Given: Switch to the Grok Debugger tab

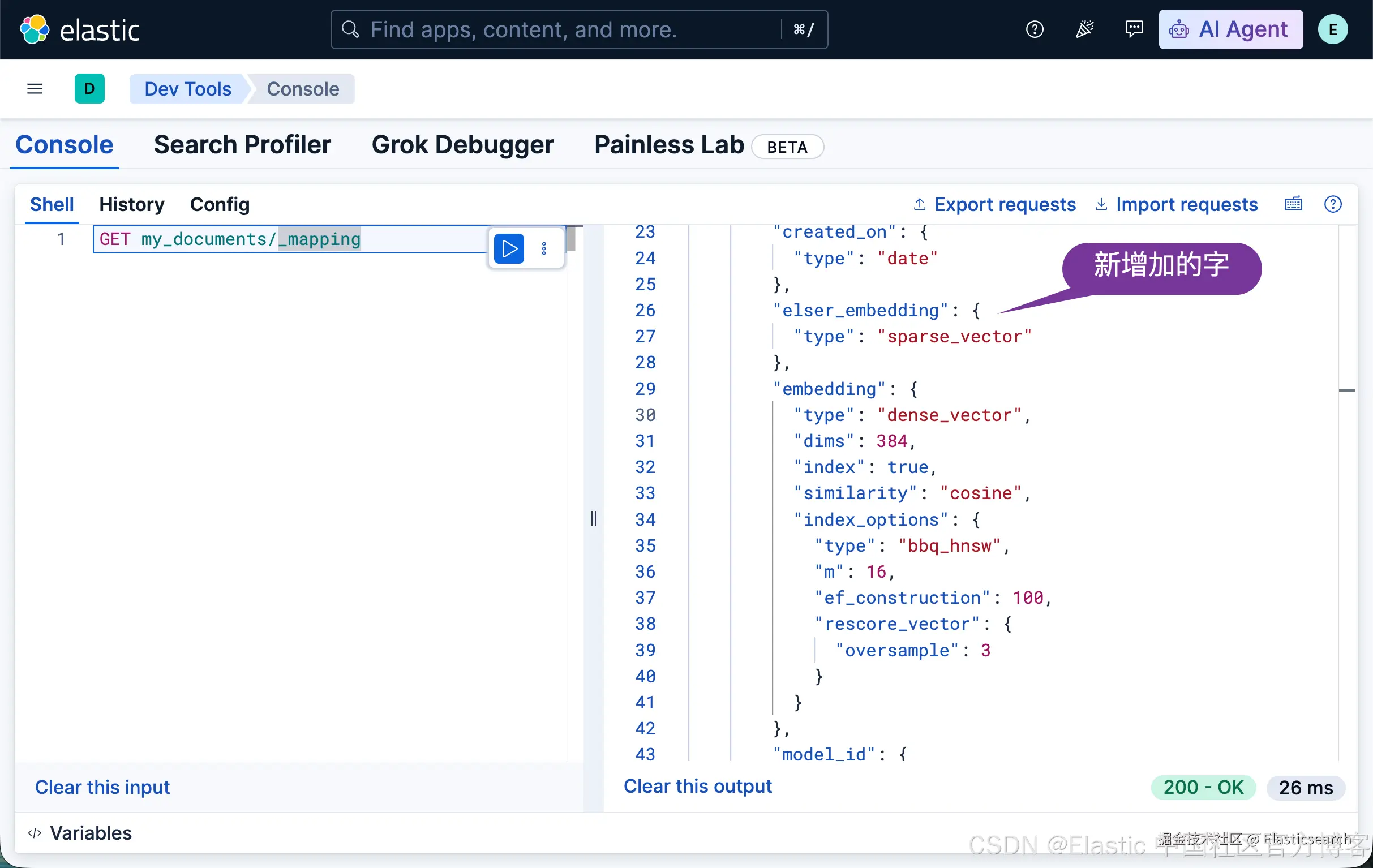Looking at the screenshot, I should pos(462,145).
